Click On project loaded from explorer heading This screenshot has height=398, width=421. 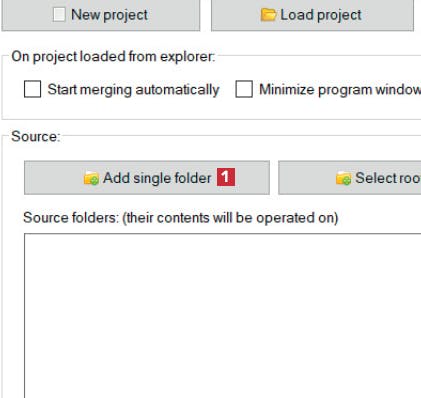[x=113, y=57]
